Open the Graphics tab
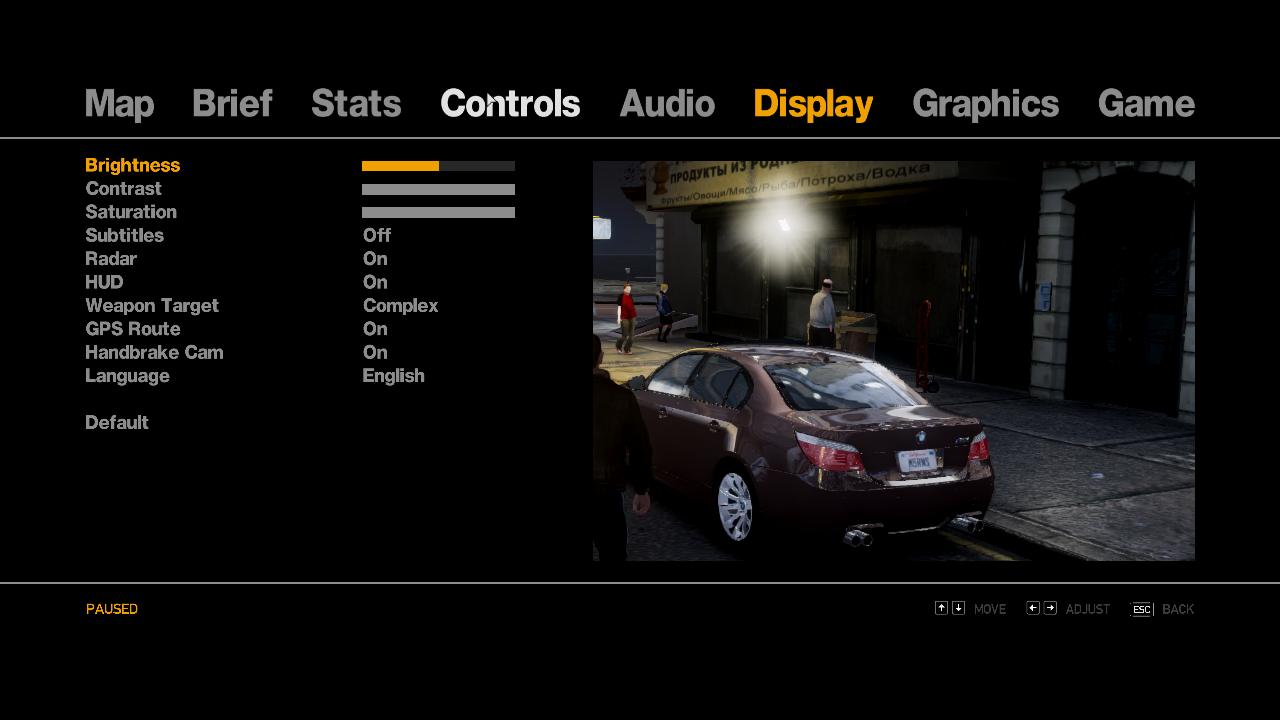The width and height of the screenshot is (1280, 720). click(985, 104)
